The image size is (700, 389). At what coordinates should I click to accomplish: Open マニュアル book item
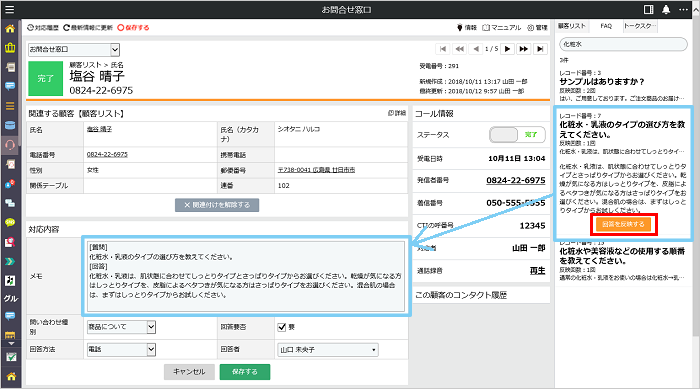(x=501, y=28)
